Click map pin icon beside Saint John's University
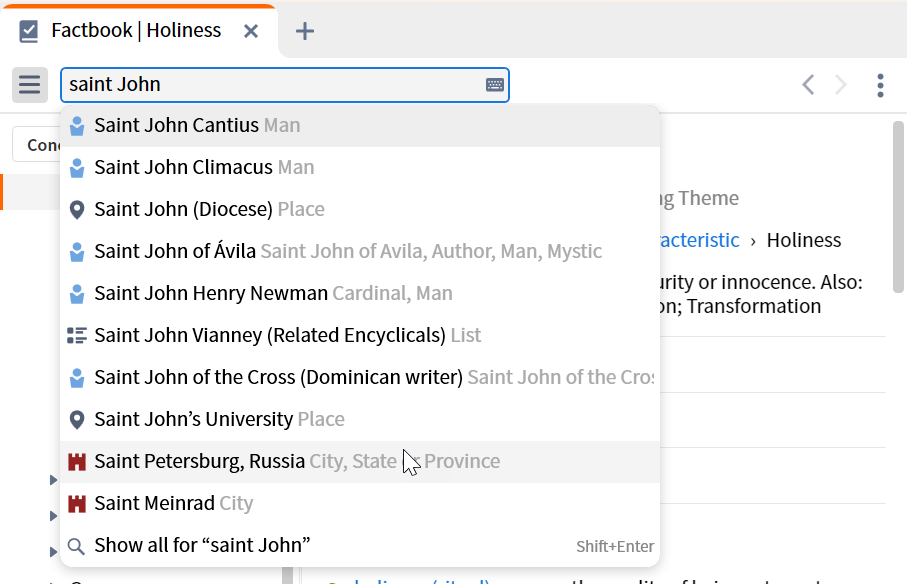907x584 pixels. tap(77, 420)
